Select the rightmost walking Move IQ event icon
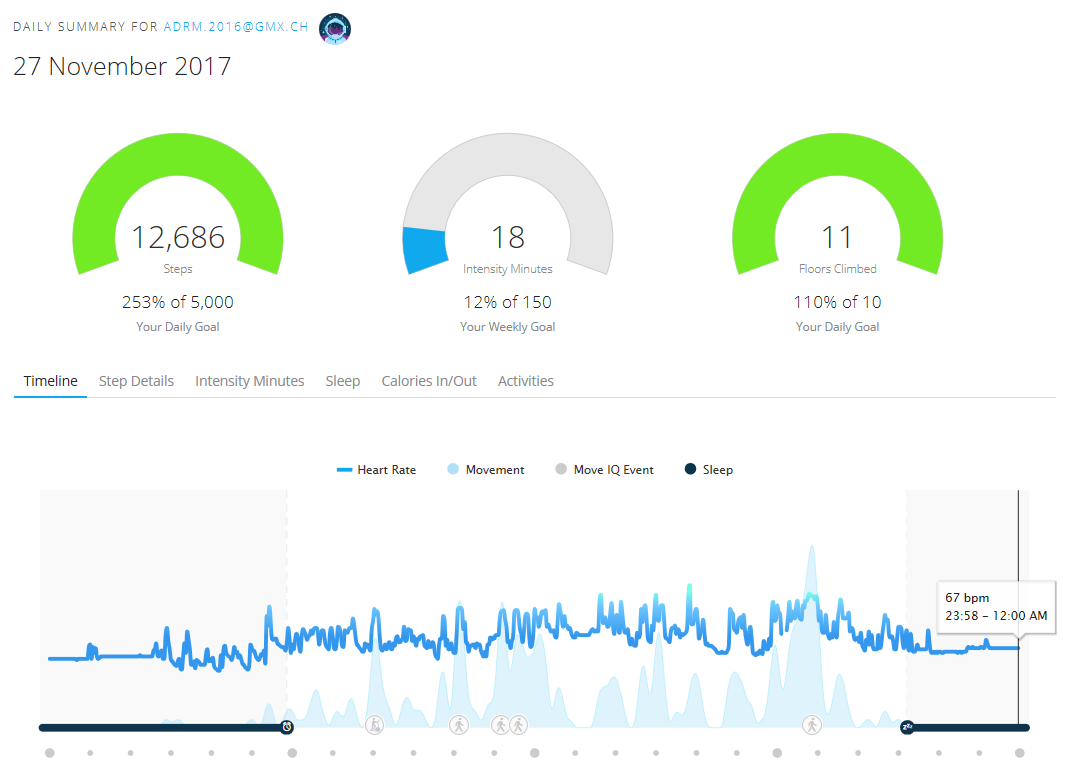The height and width of the screenshot is (764, 1077). (811, 724)
